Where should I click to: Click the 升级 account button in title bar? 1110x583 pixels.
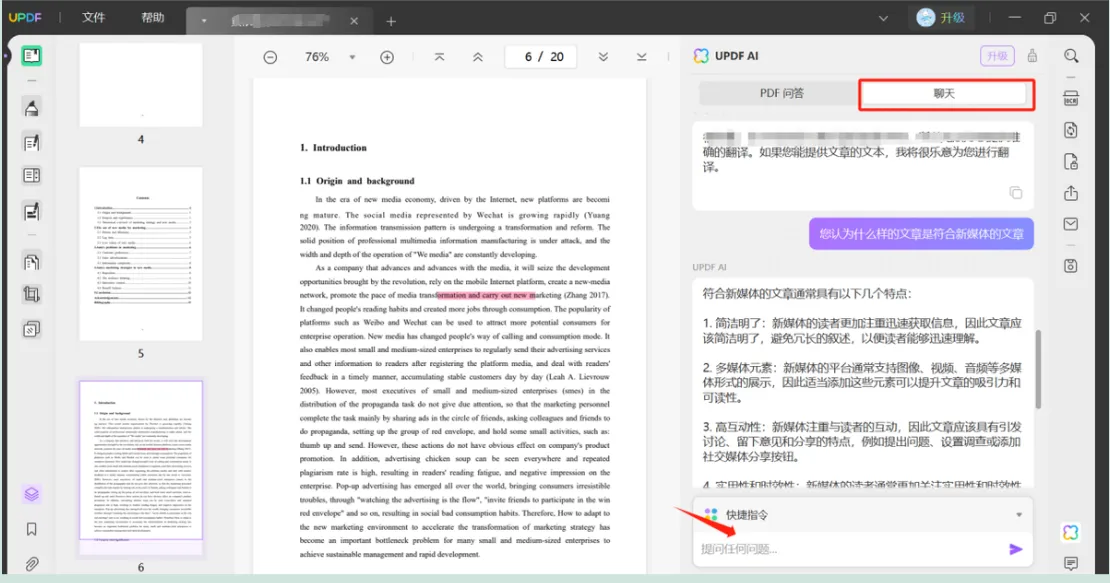click(x=941, y=18)
